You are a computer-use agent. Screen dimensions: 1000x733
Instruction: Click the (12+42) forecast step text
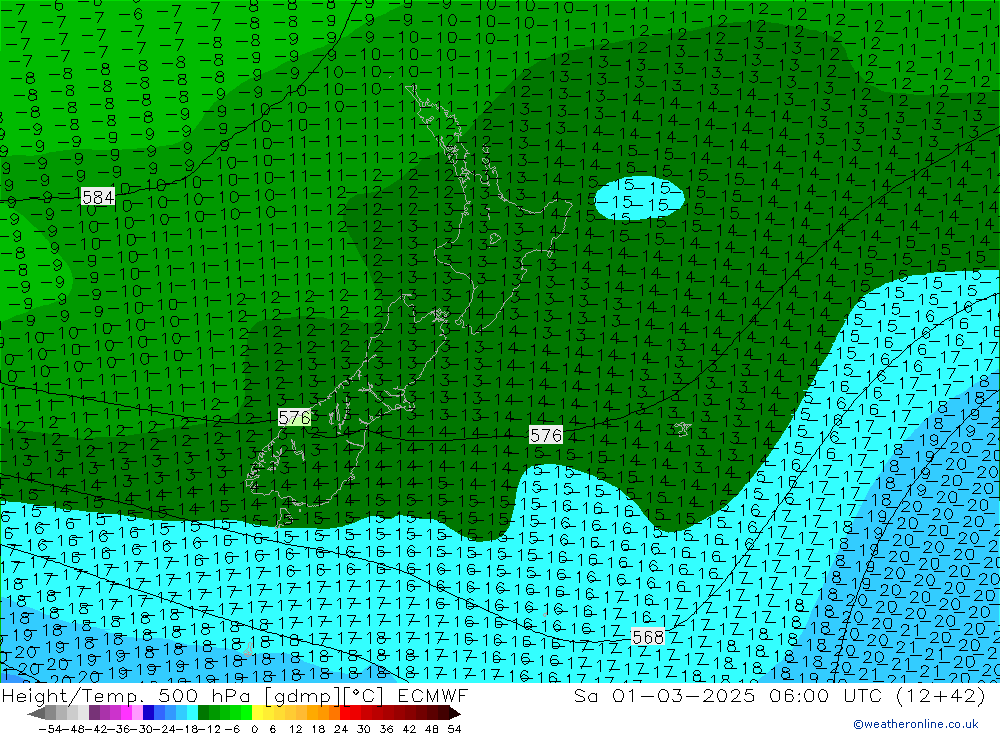point(941,695)
